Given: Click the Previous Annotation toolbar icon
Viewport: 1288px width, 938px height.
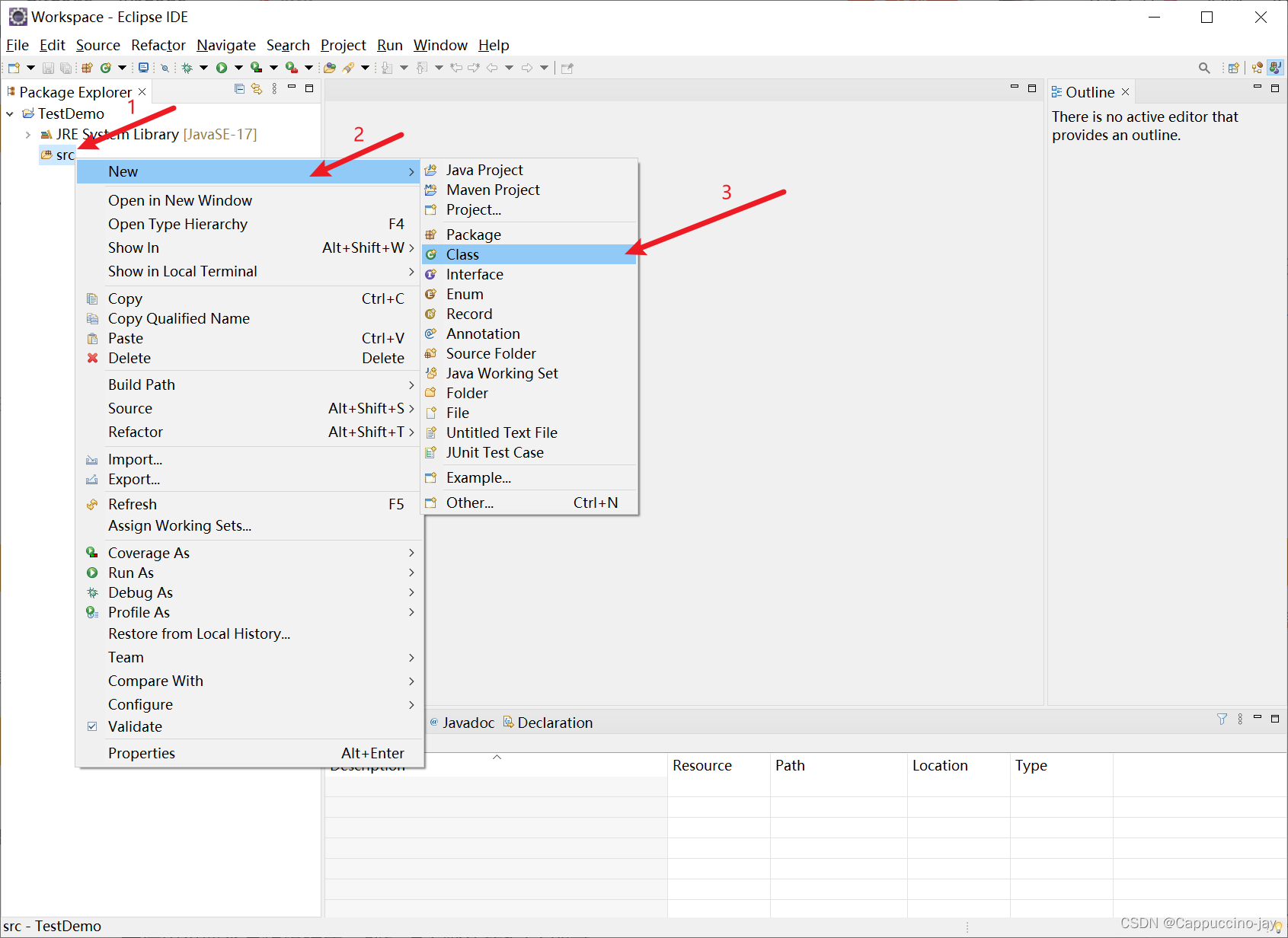Looking at the screenshot, I should pyautogui.click(x=421, y=68).
